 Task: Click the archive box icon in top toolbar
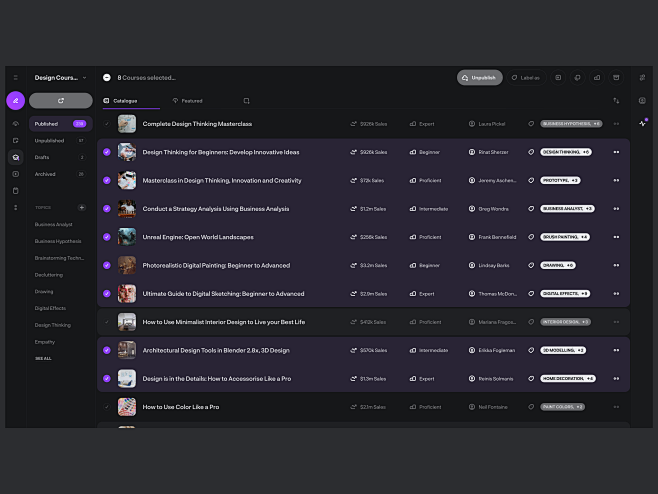coord(616,77)
